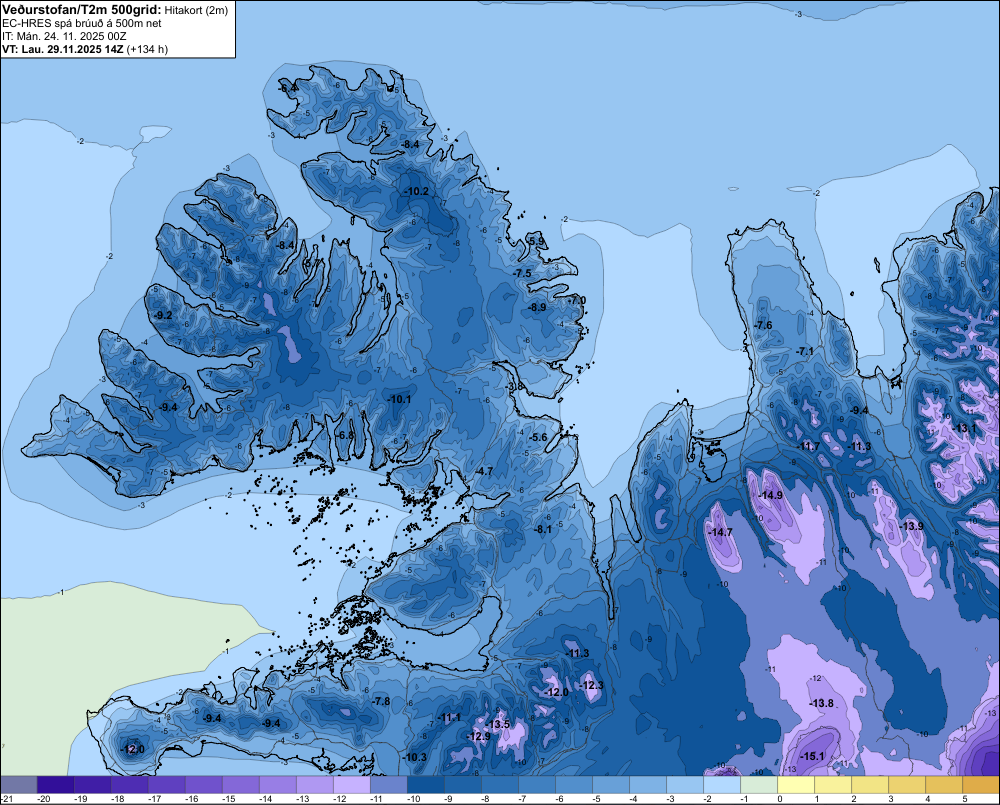
Task: Click the '-13.9' temperature label
Action: click(x=911, y=526)
